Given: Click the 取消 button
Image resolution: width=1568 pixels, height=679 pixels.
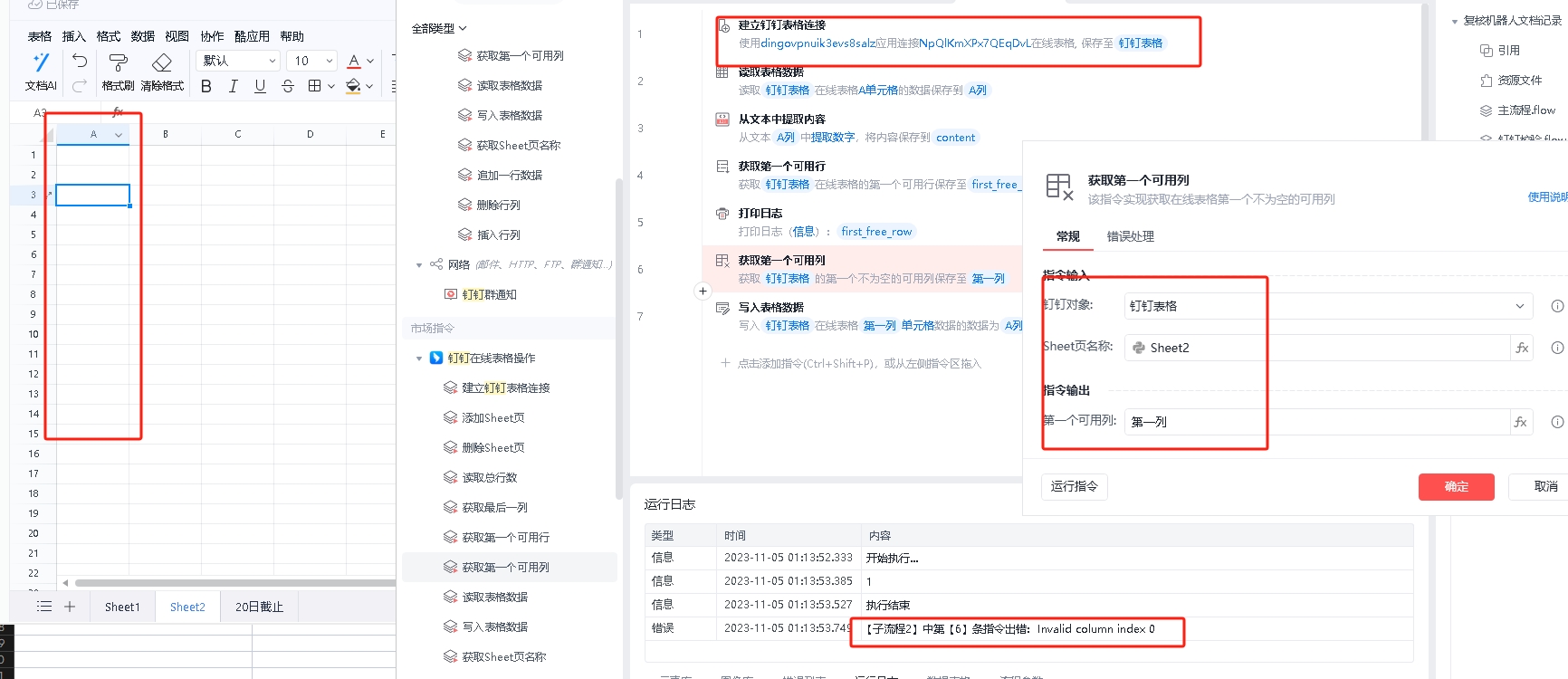Looking at the screenshot, I should click(1545, 486).
